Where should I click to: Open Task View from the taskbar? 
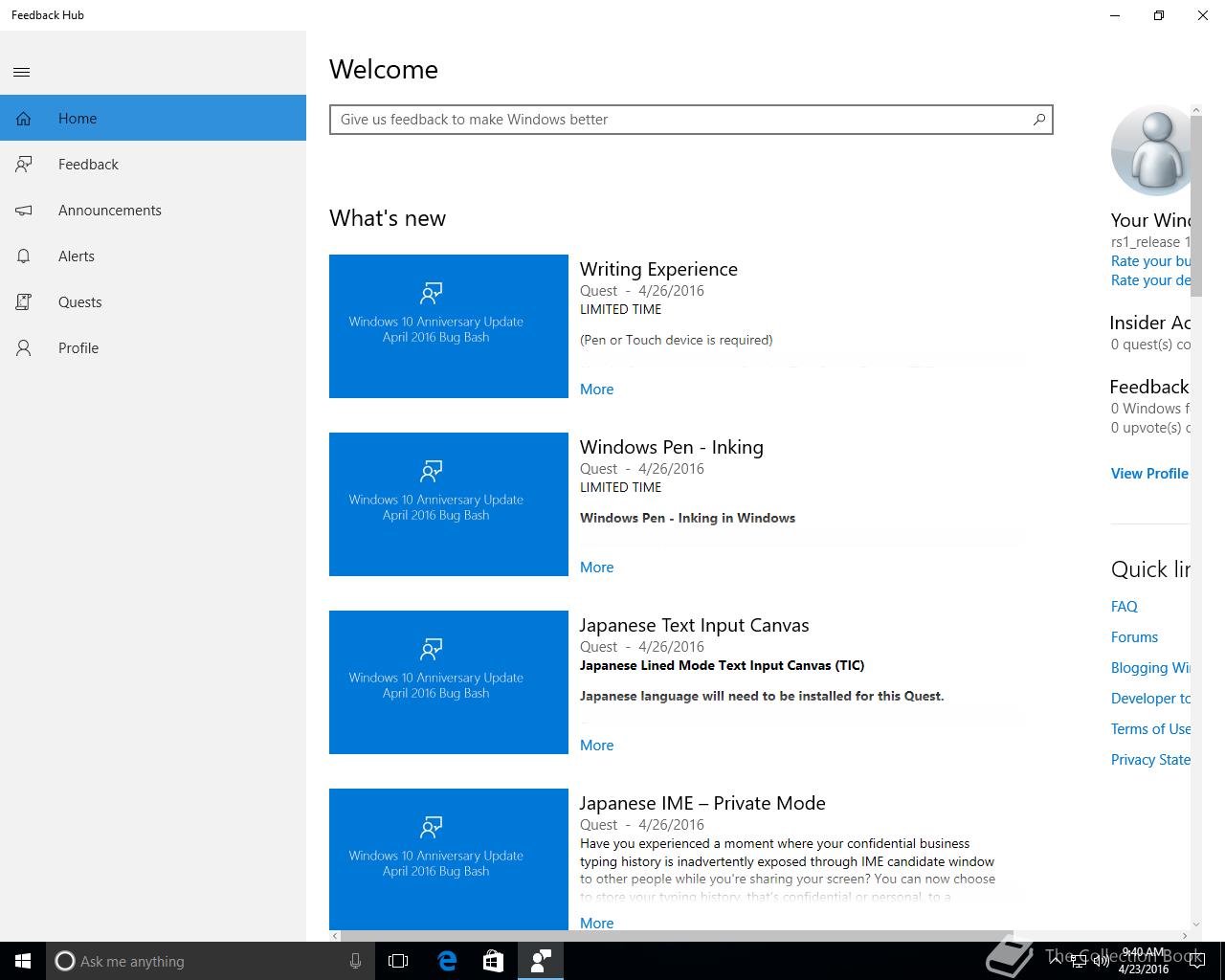point(398,961)
